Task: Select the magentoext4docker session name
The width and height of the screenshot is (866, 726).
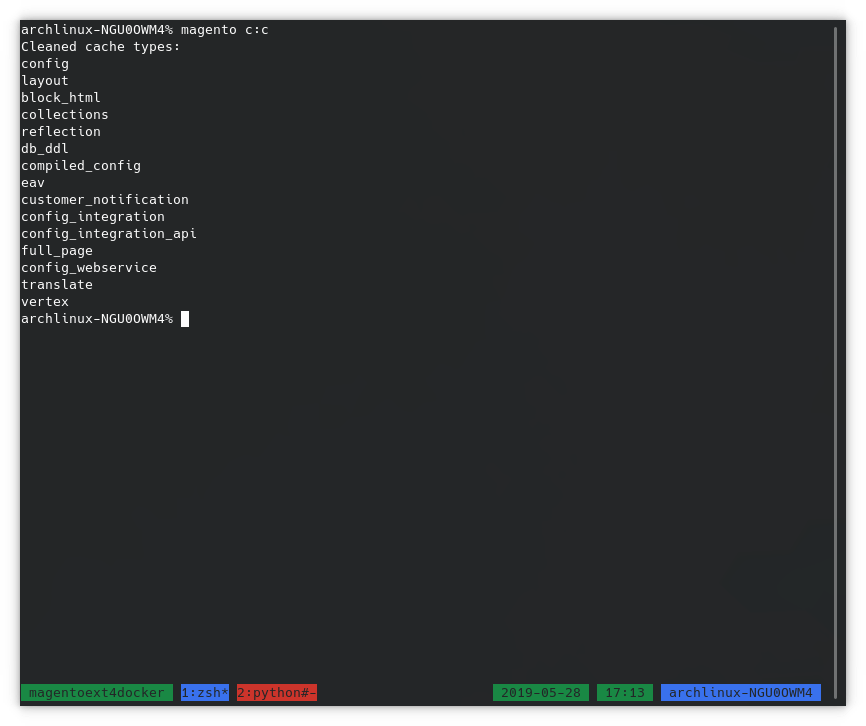Action: 98,692
